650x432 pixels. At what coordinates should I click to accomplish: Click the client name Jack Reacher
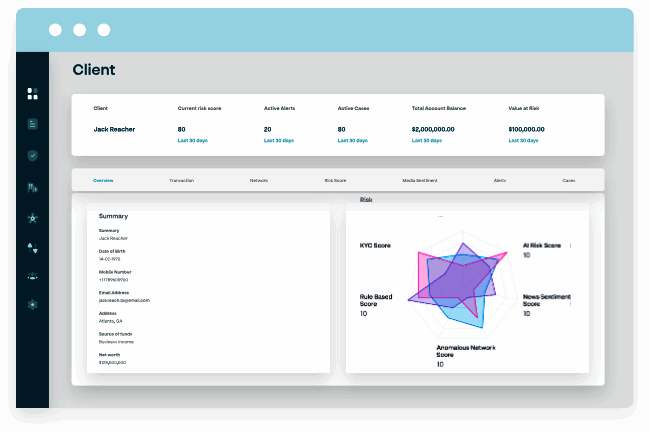(x=114, y=129)
